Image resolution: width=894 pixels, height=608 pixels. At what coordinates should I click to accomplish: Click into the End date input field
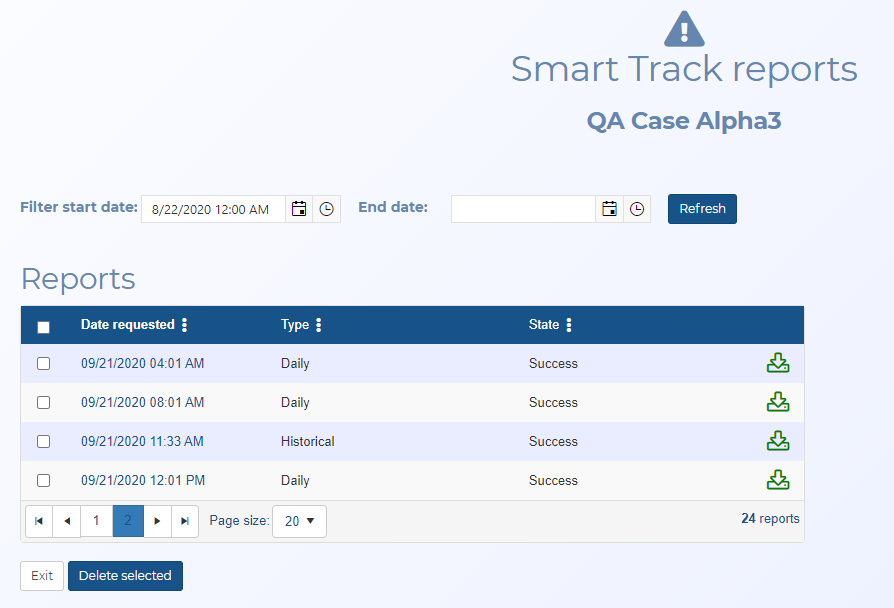tap(523, 209)
